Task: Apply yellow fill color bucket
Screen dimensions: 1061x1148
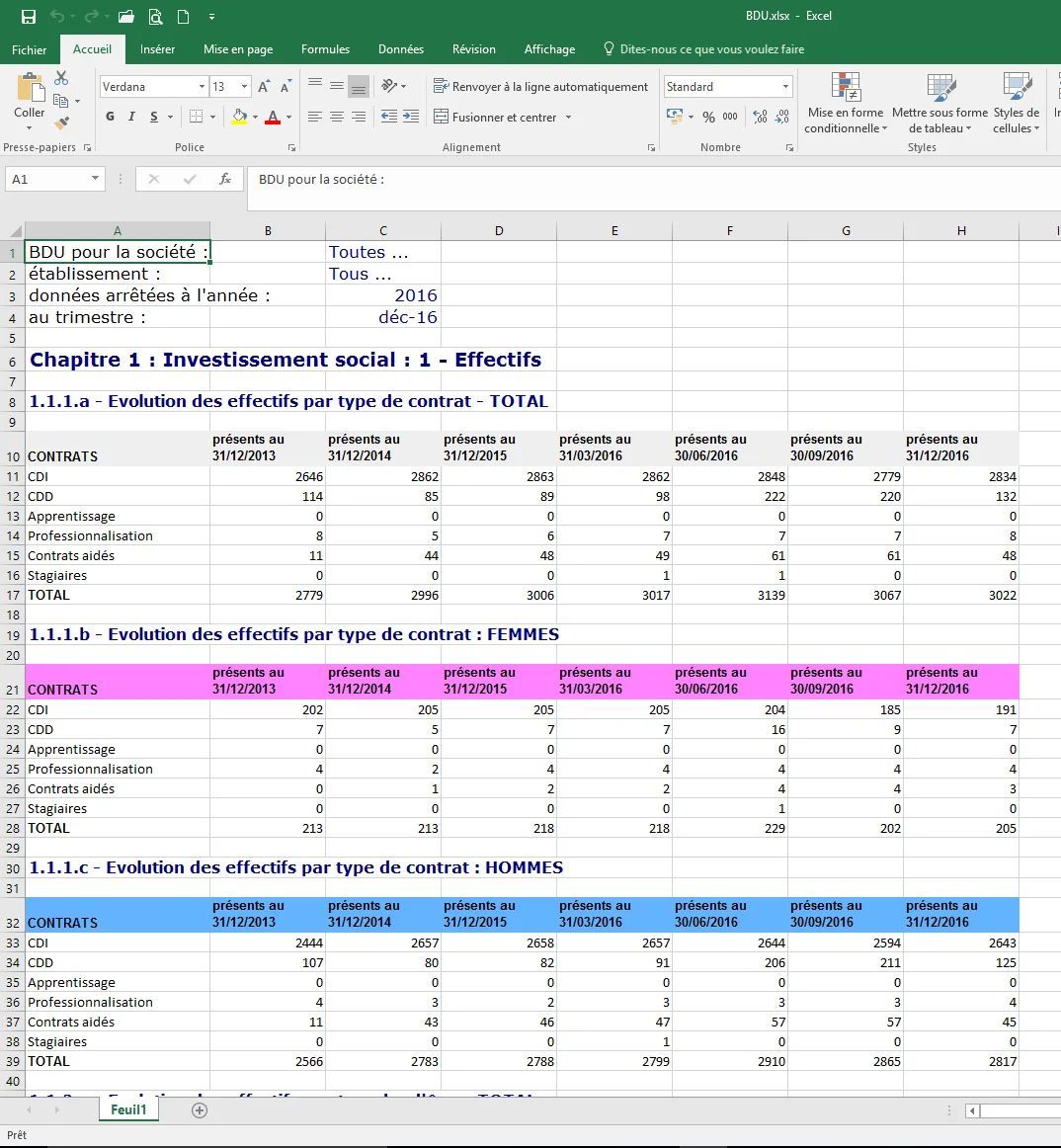Action: (239, 117)
